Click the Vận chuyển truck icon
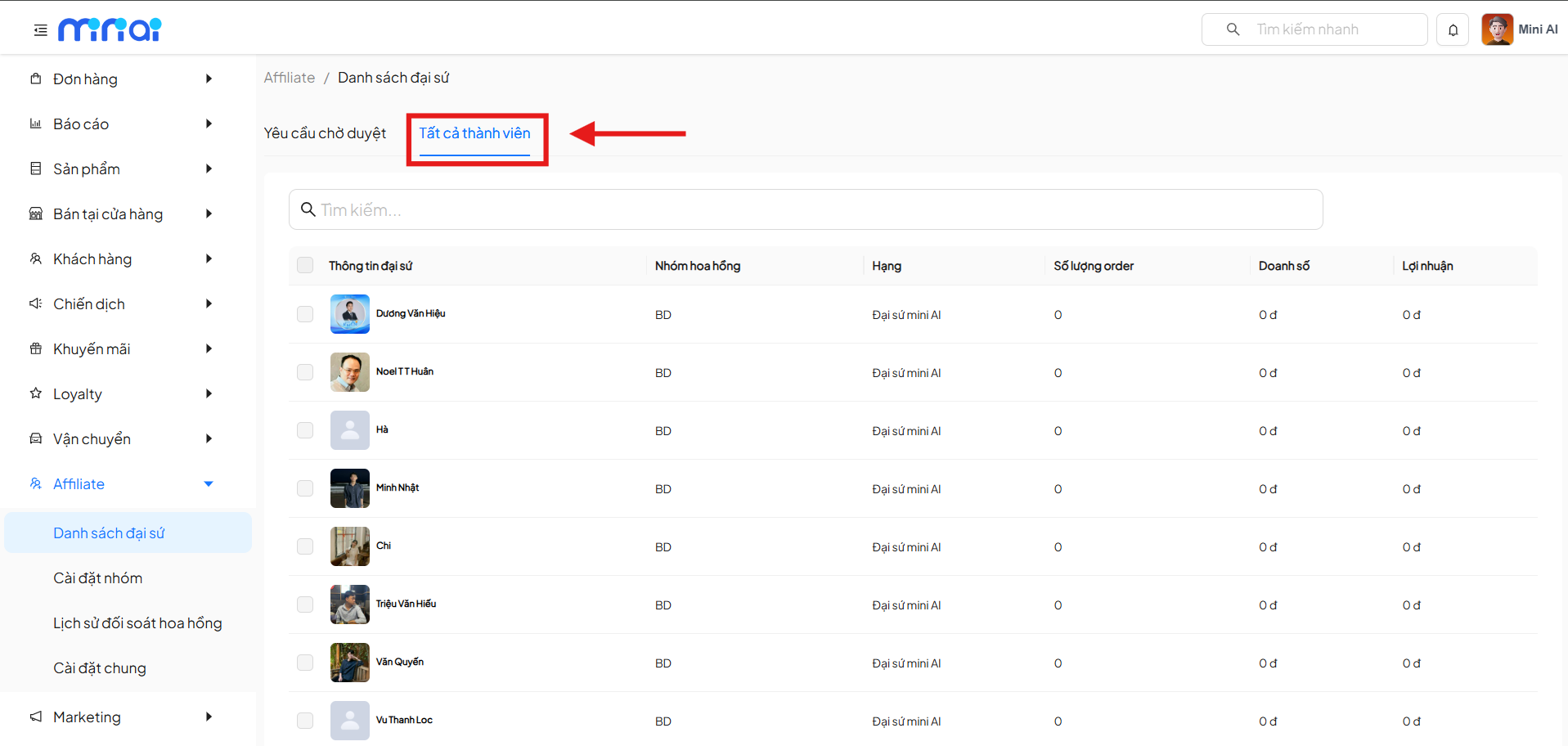This screenshot has width=1568, height=746. coord(36,438)
